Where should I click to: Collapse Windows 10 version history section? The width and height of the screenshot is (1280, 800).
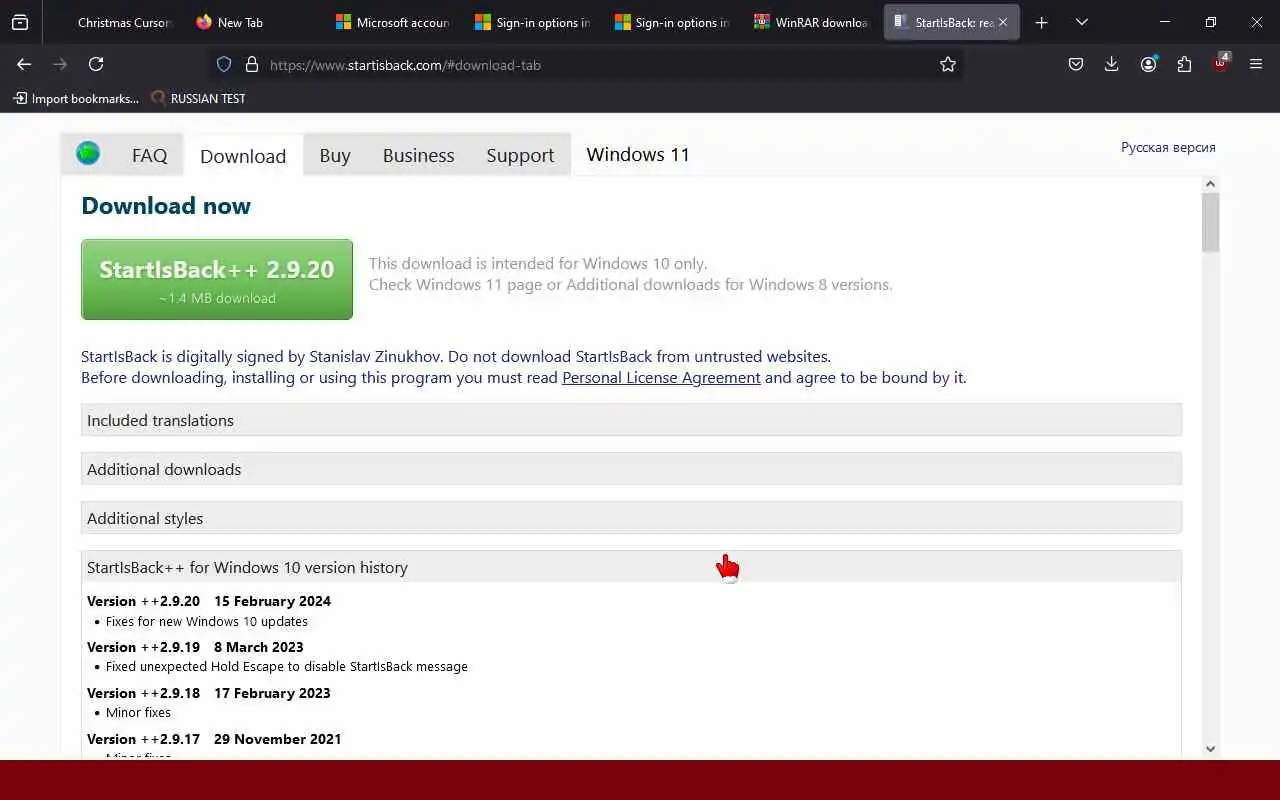pos(631,567)
